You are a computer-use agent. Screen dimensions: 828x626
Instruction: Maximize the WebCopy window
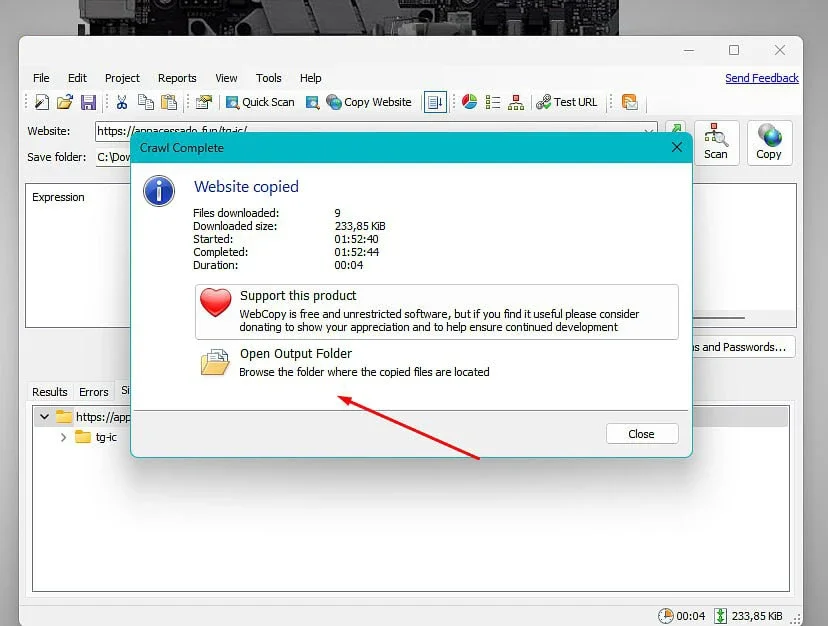734,50
